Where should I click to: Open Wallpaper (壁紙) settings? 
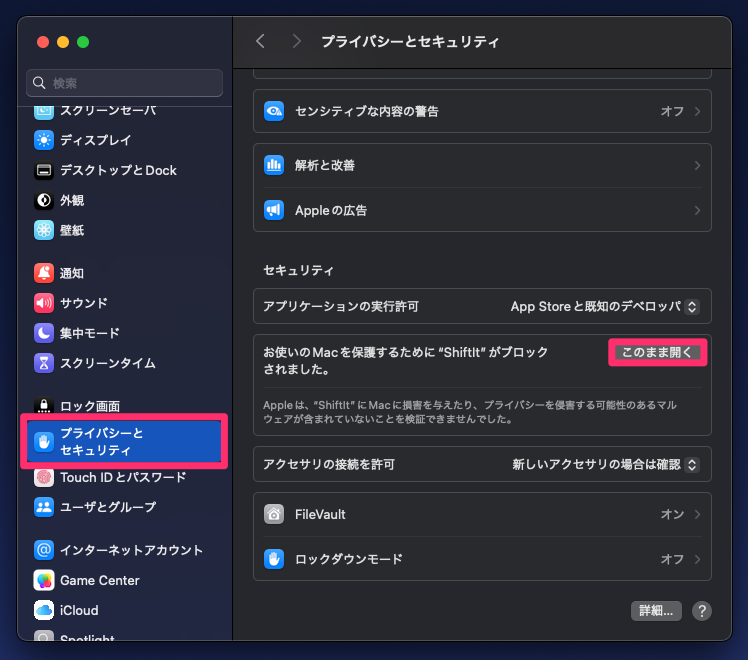coord(44,230)
